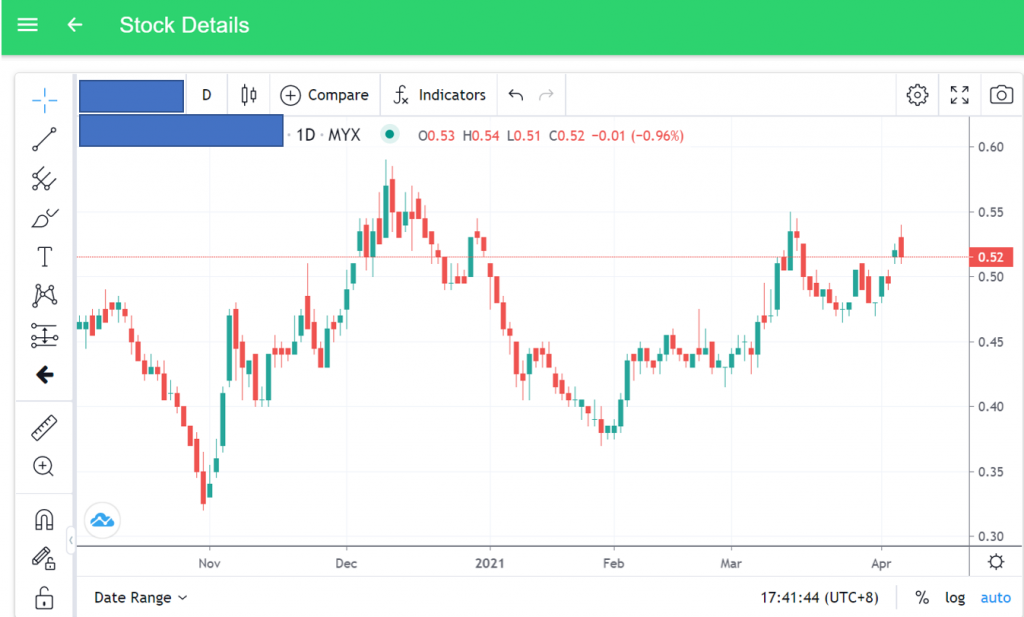Open the D timeframe interval selector

point(207,95)
